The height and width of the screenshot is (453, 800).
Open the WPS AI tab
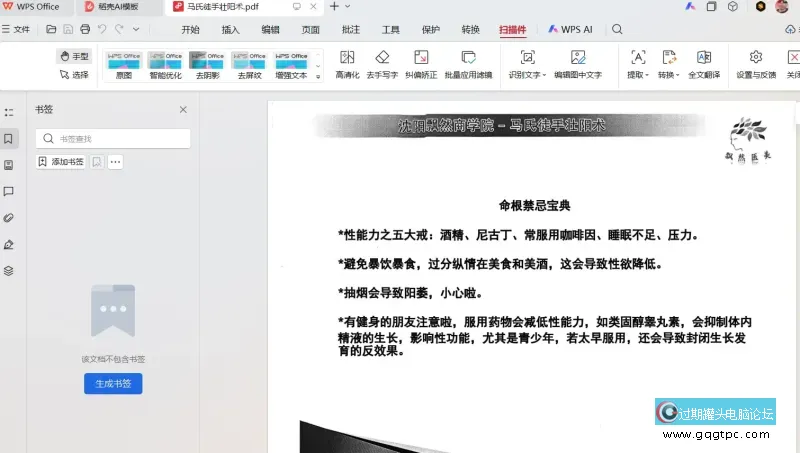coord(570,30)
